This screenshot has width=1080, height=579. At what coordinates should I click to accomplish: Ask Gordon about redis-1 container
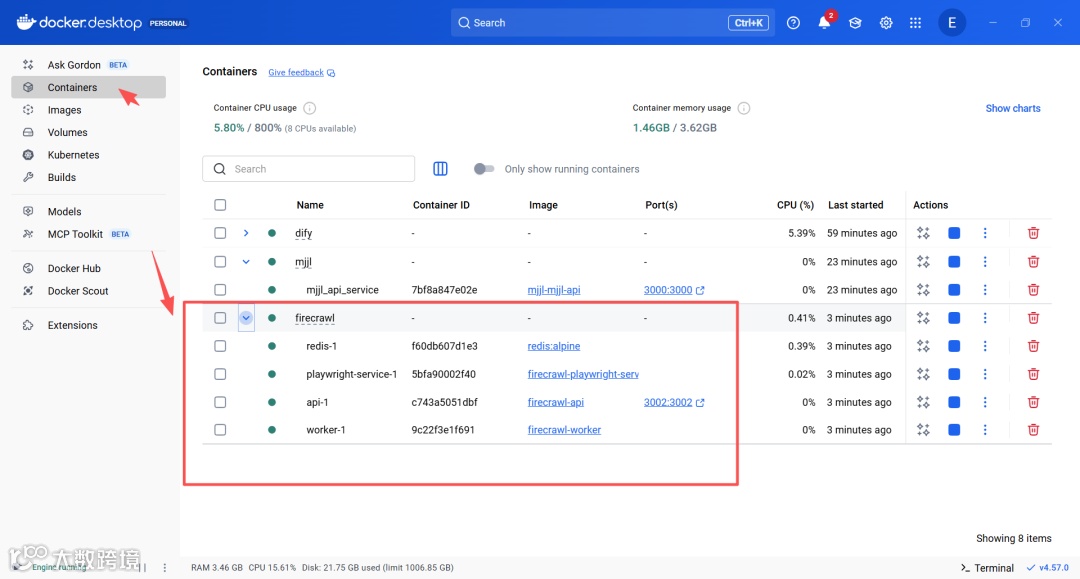click(x=924, y=346)
